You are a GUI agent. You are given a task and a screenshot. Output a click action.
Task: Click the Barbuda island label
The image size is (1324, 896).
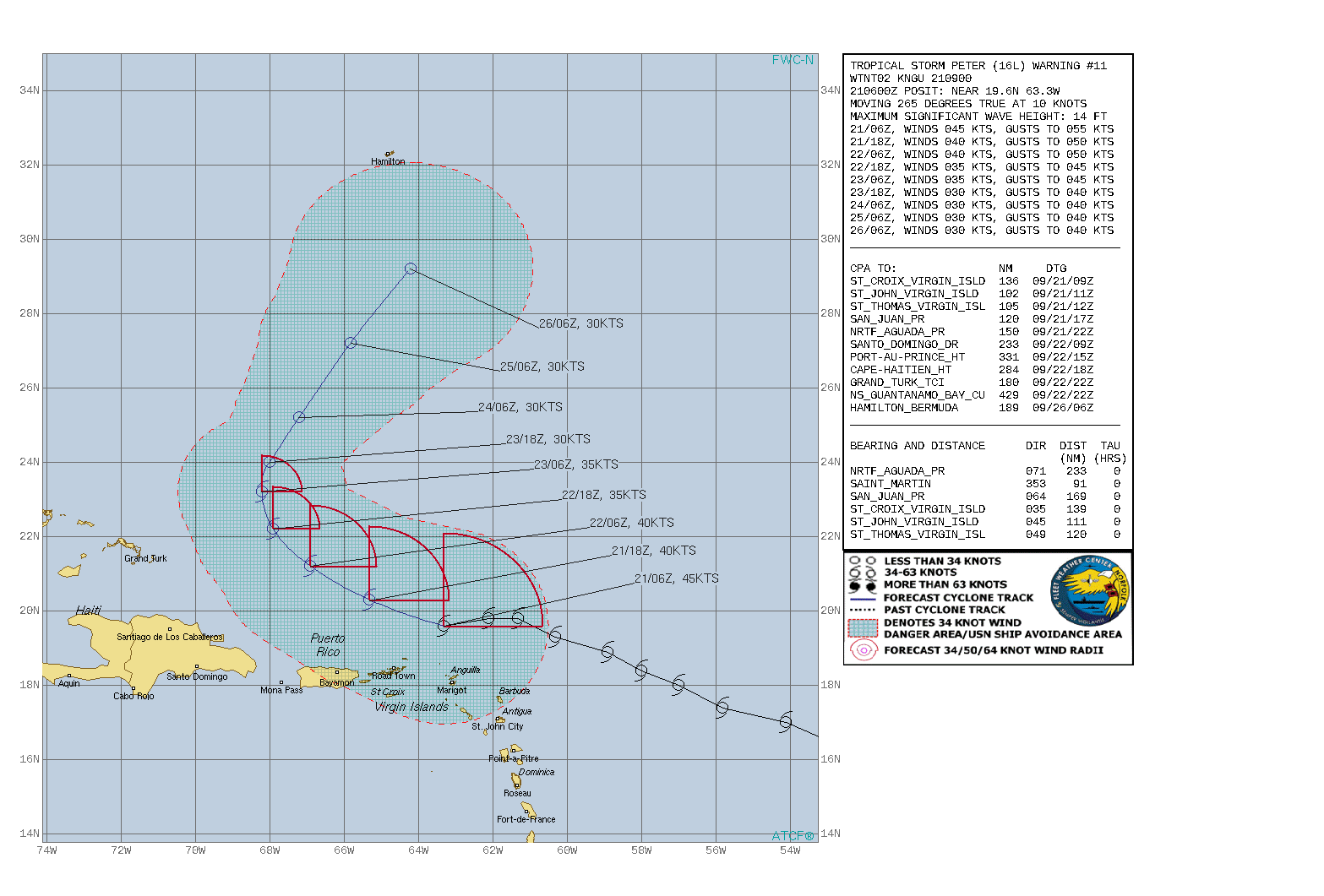click(x=515, y=691)
